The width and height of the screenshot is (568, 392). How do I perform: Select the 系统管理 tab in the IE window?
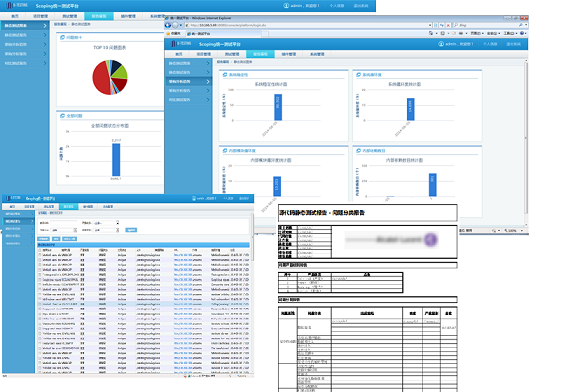pyautogui.click(x=317, y=54)
